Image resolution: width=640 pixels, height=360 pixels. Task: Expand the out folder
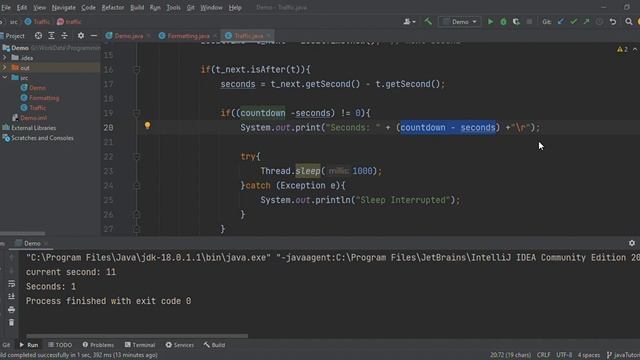click(x=5, y=68)
